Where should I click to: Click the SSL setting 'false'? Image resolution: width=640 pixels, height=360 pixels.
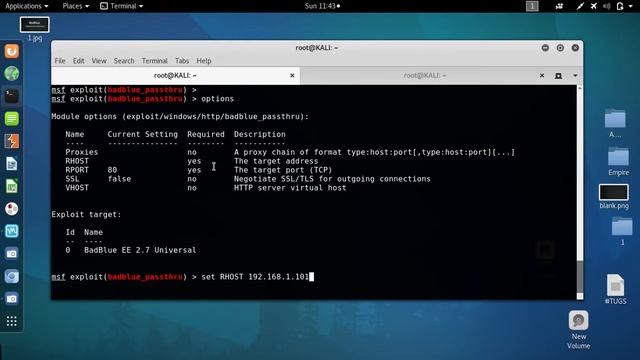[119, 179]
